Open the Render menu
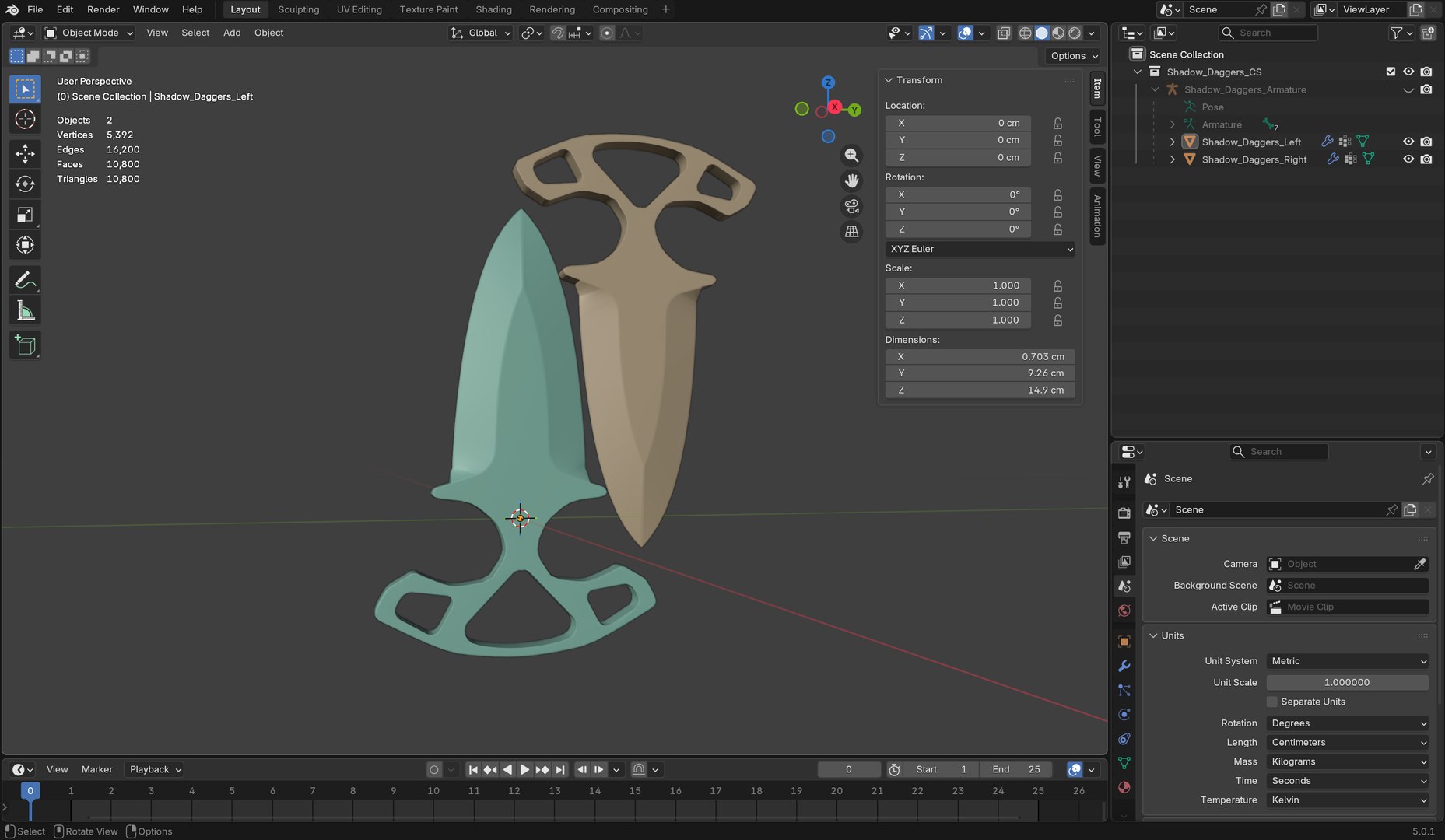1445x840 pixels. click(x=103, y=9)
